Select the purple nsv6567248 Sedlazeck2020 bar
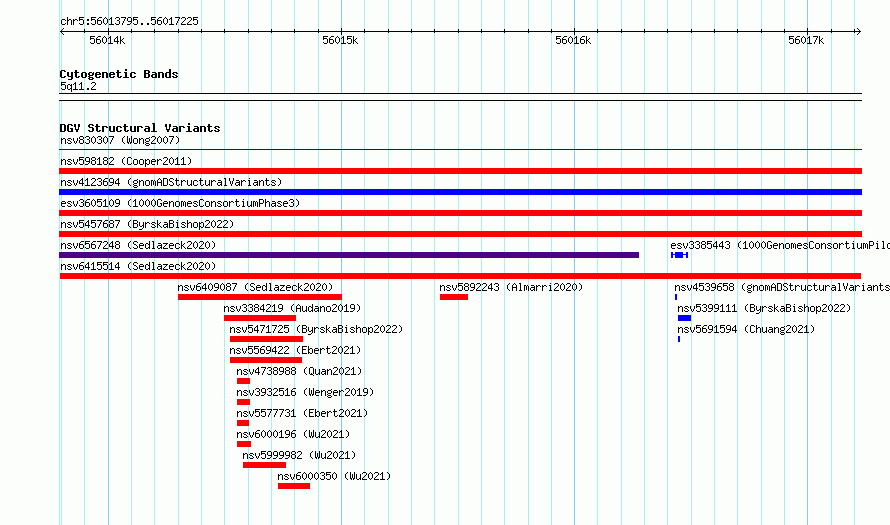Screen dimensions: 890x525 coord(349,255)
